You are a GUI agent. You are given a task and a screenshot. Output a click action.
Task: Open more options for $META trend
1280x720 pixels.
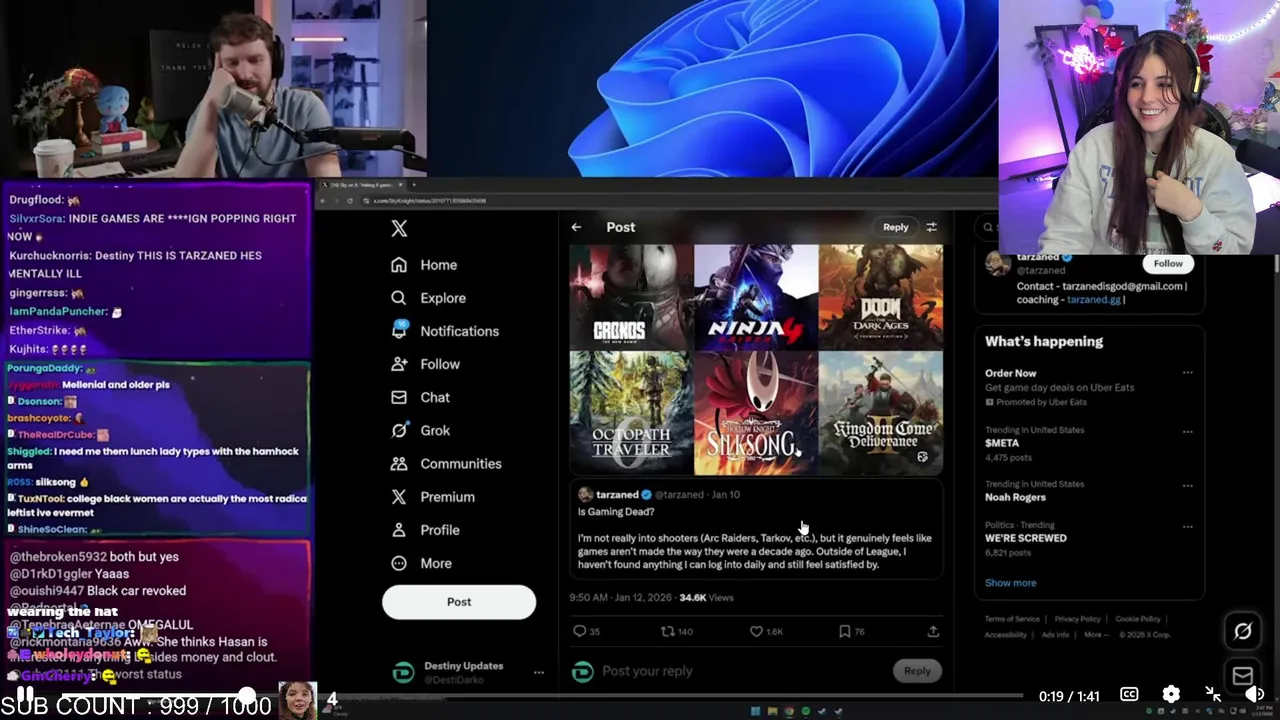click(1187, 432)
